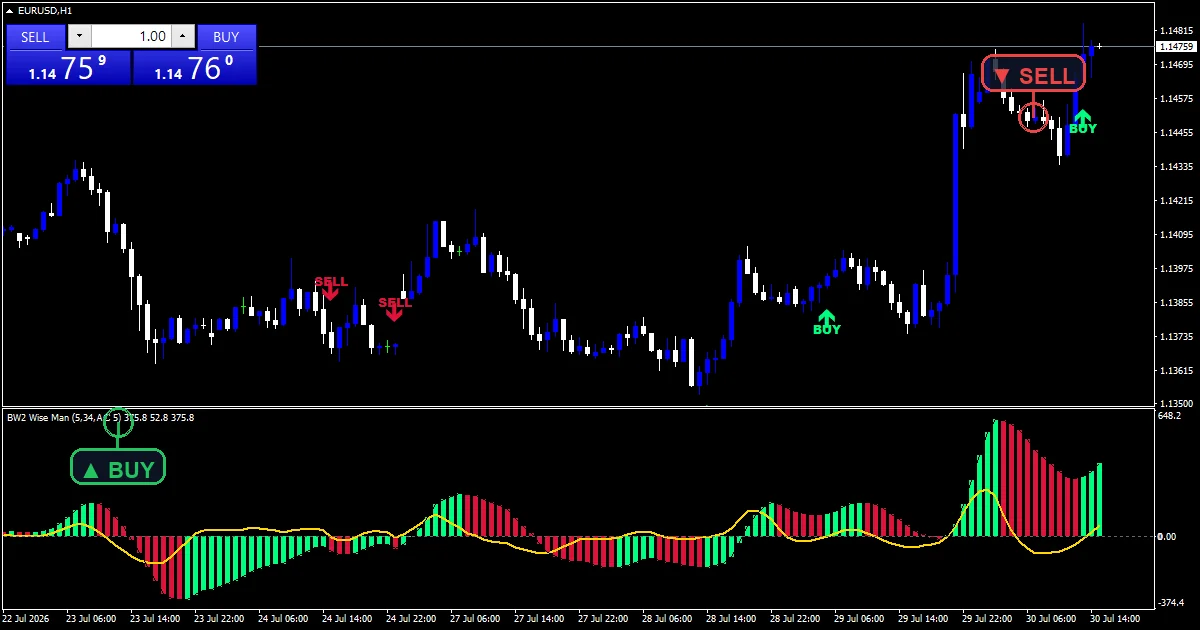Click the tallest green histogram bar at 29 Jul 22:00
This screenshot has height=630, width=1200.
995,478
